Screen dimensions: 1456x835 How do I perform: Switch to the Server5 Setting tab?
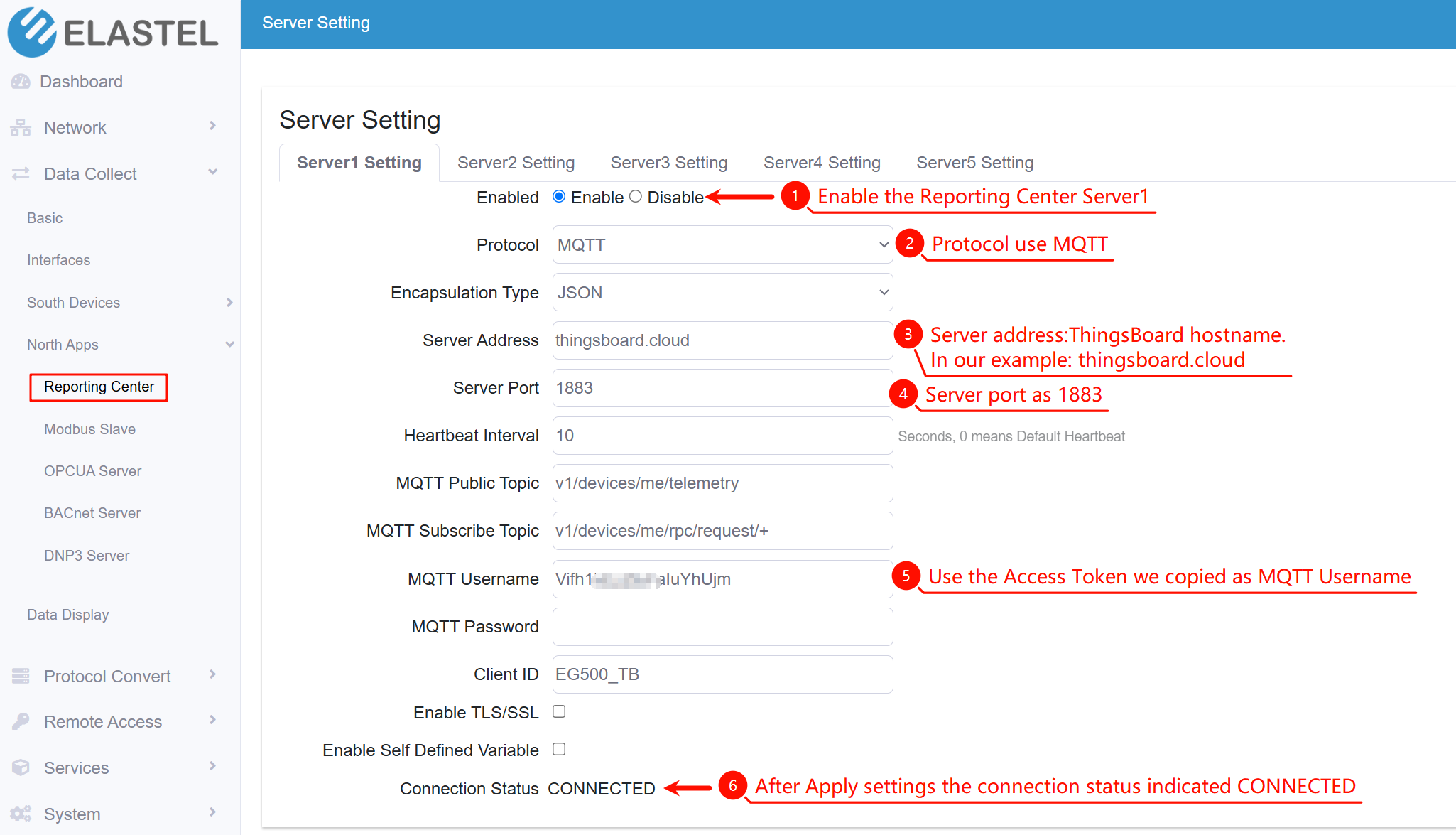tap(974, 162)
